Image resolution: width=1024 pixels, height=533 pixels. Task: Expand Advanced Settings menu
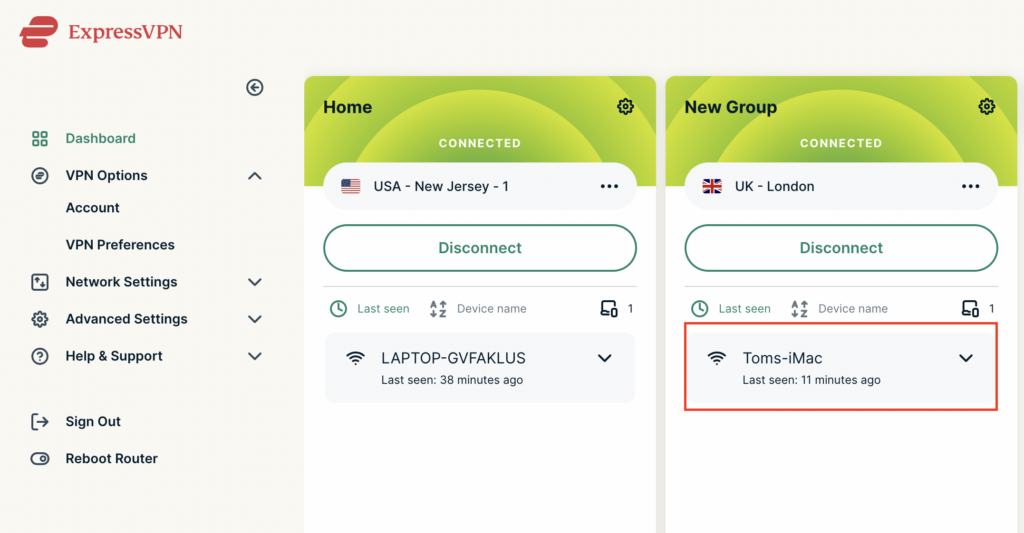[255, 319]
